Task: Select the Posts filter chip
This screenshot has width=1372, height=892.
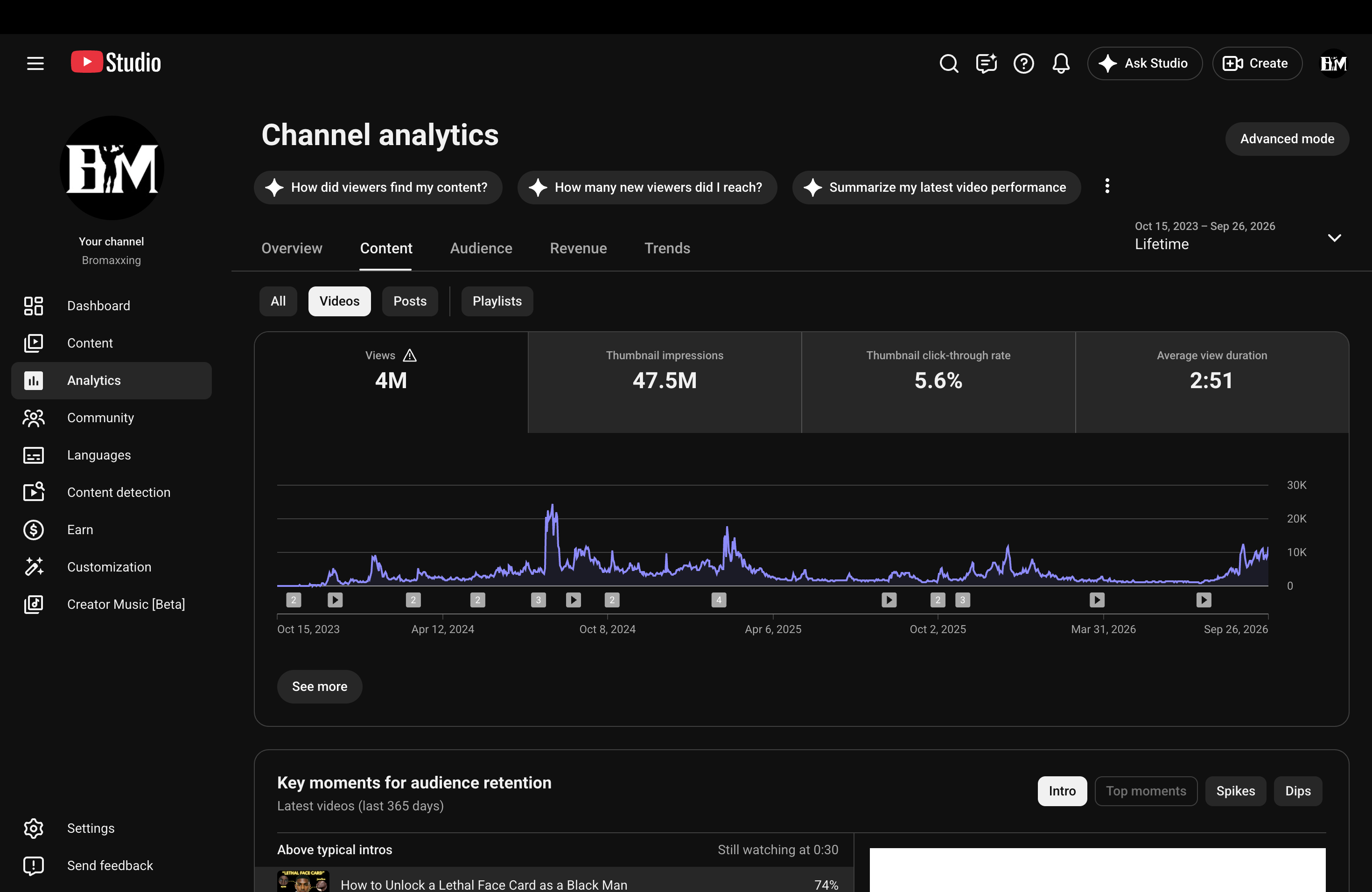Action: coord(410,301)
